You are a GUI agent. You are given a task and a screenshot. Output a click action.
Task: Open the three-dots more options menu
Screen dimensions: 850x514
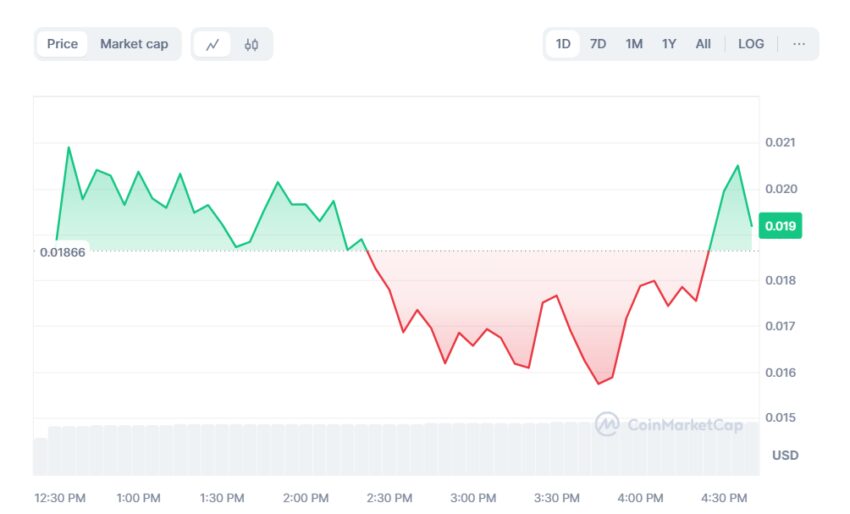click(799, 44)
